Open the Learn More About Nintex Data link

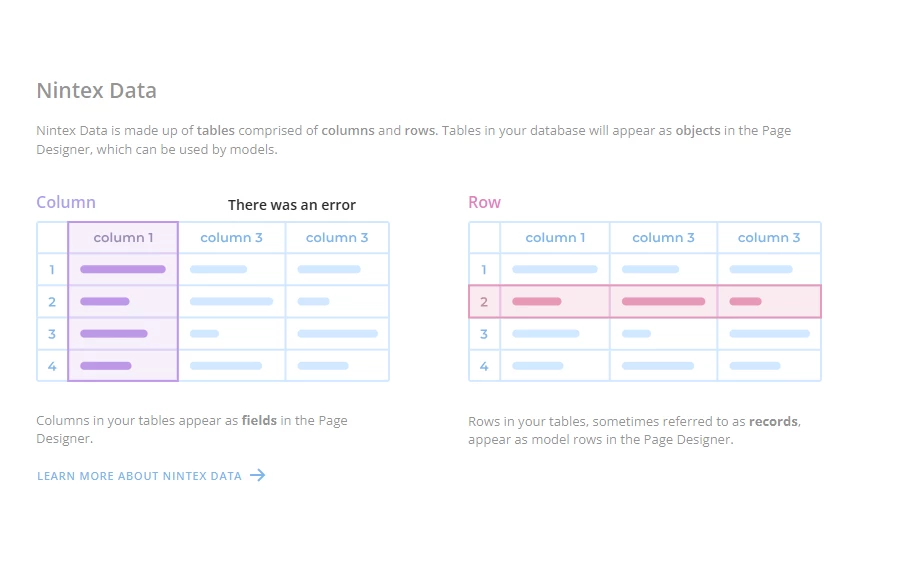[151, 476]
